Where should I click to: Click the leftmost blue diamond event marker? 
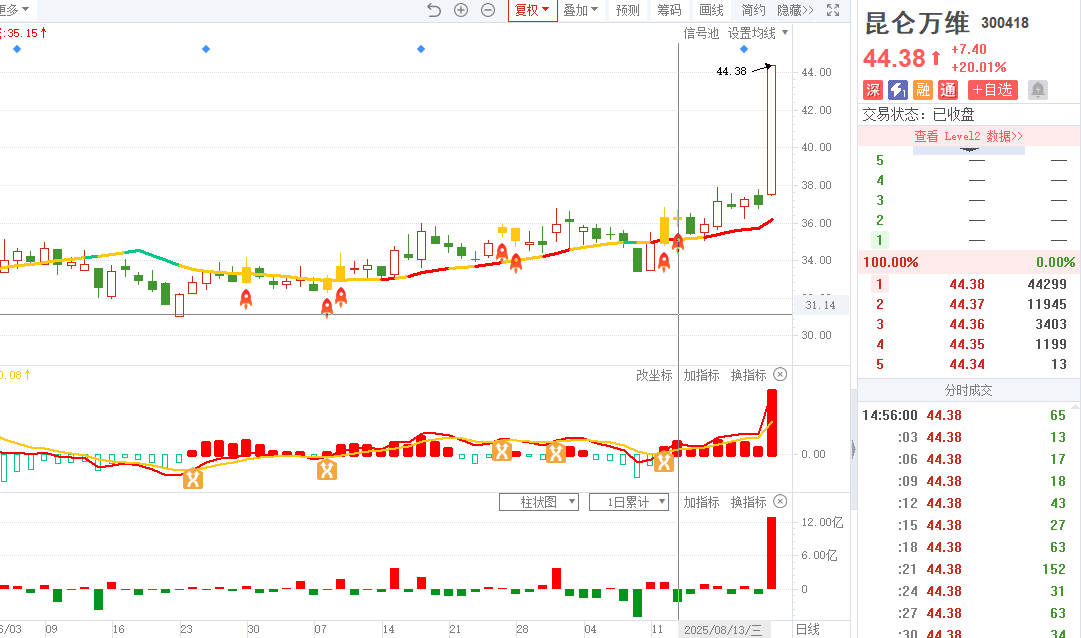17,49
